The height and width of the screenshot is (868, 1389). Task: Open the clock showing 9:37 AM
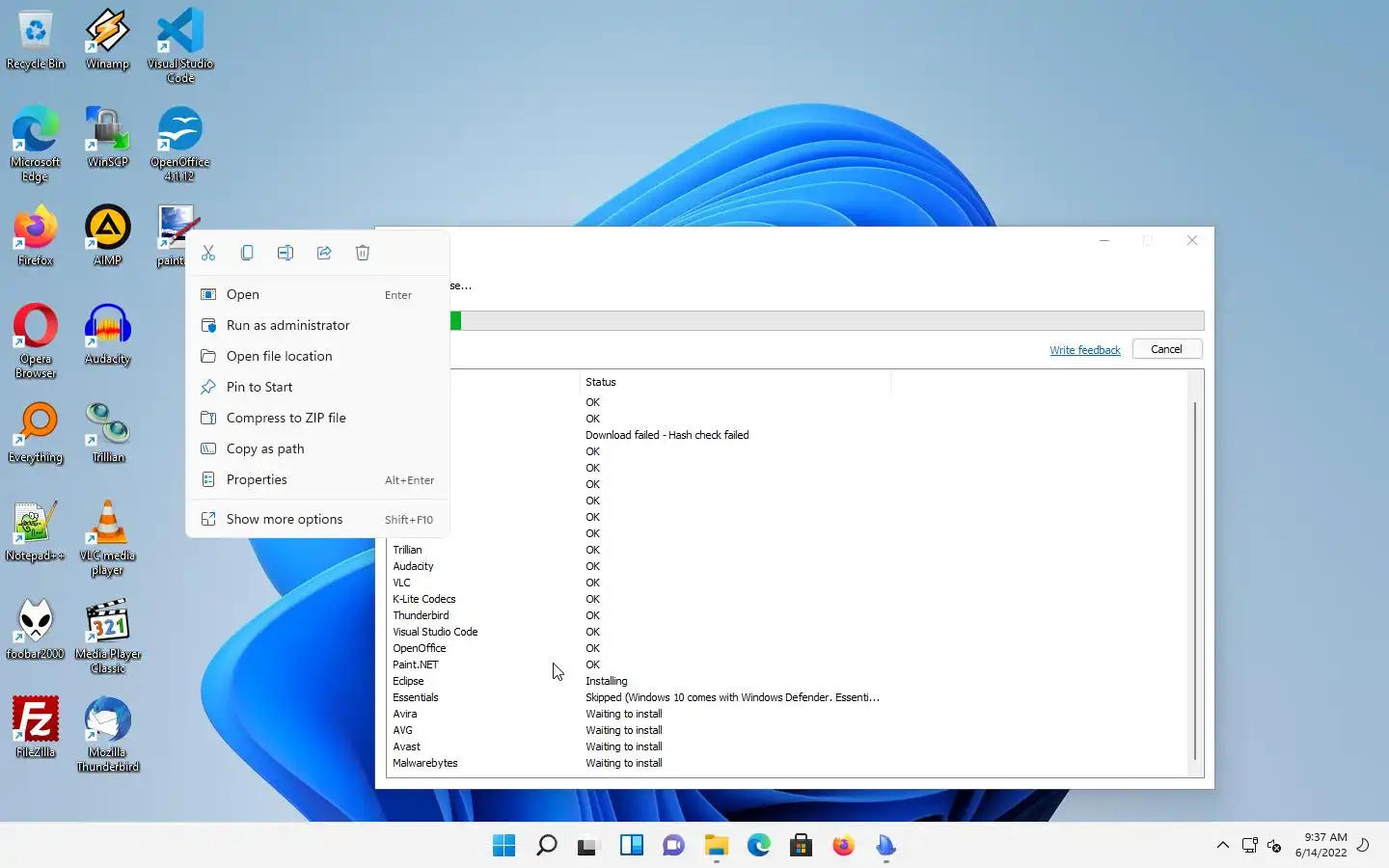point(1321,845)
